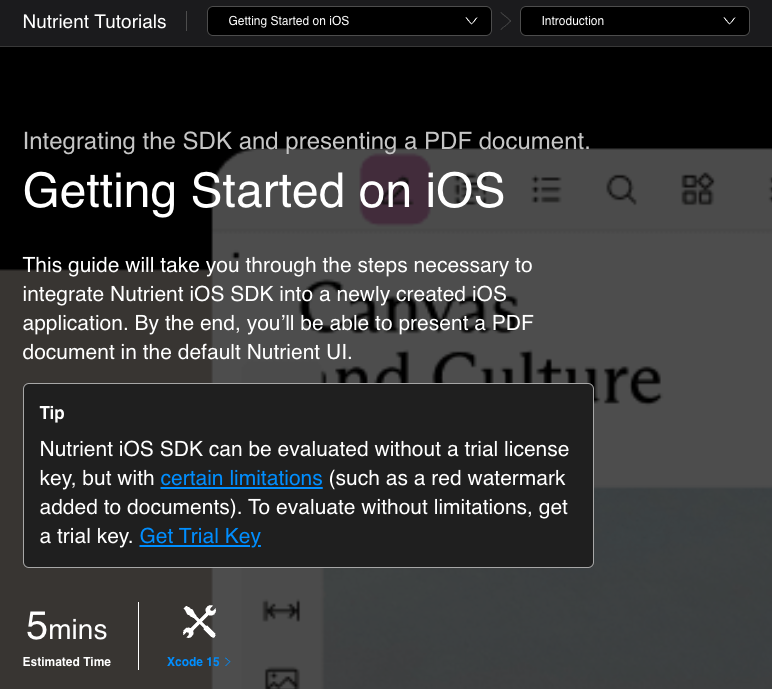772x689 pixels.
Task: Click the outline list icon in the background toolbar
Action: (x=546, y=188)
